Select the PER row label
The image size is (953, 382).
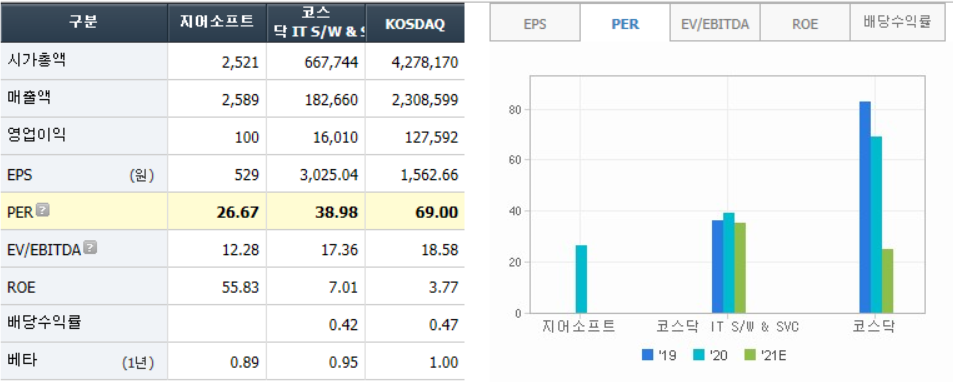click(x=20, y=212)
